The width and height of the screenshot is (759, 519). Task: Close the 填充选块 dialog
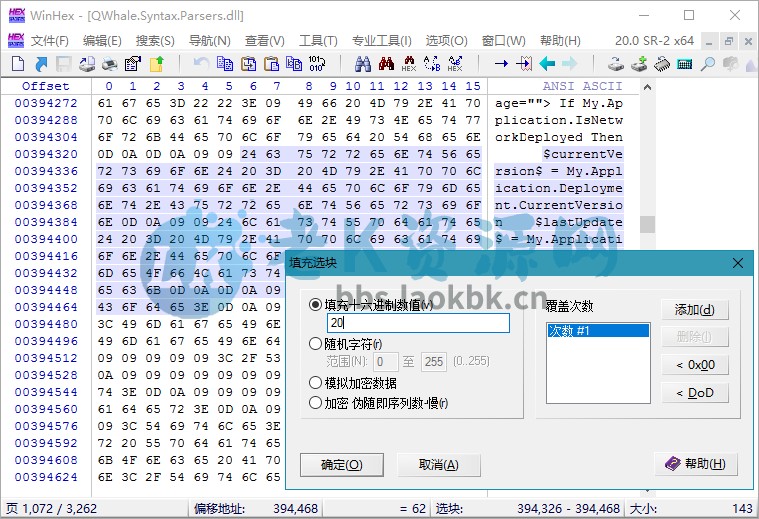[x=738, y=263]
